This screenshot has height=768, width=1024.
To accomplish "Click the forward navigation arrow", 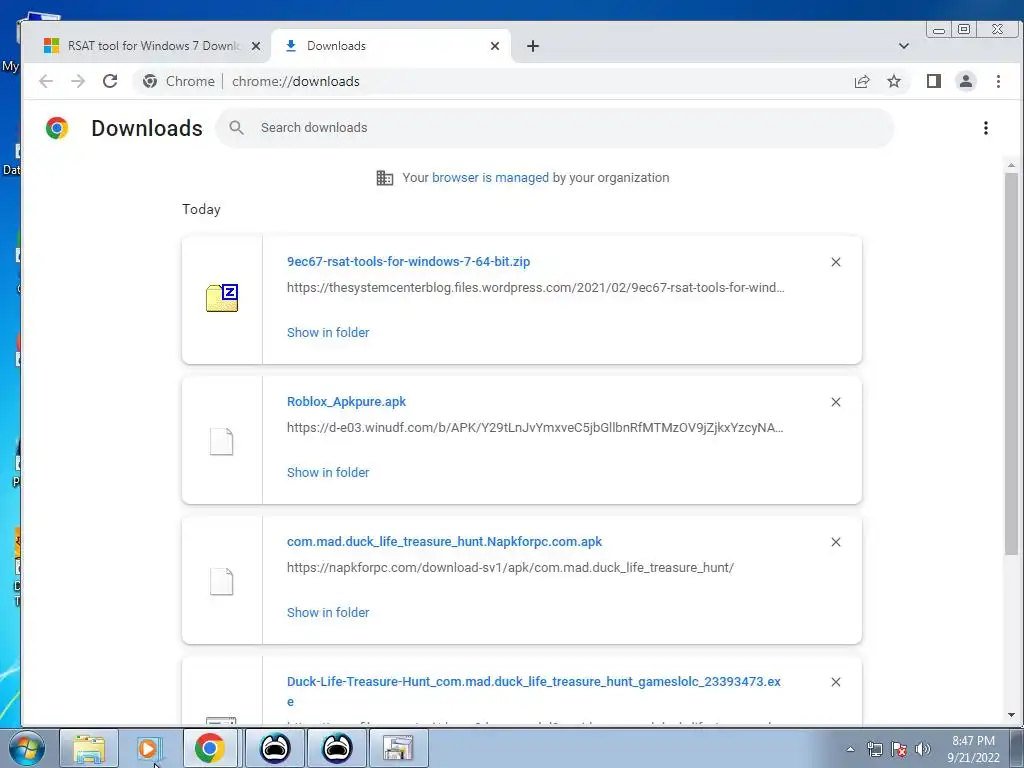I will pyautogui.click(x=78, y=81).
